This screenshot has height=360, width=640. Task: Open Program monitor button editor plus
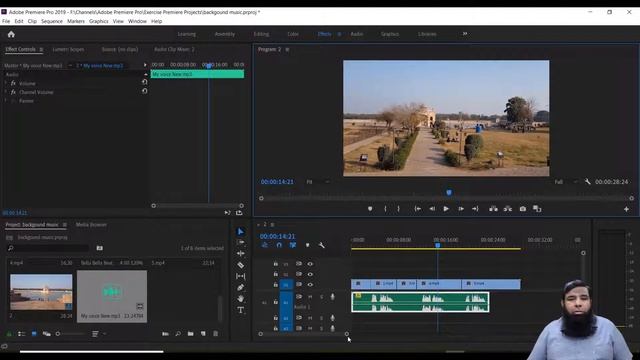tap(626, 209)
